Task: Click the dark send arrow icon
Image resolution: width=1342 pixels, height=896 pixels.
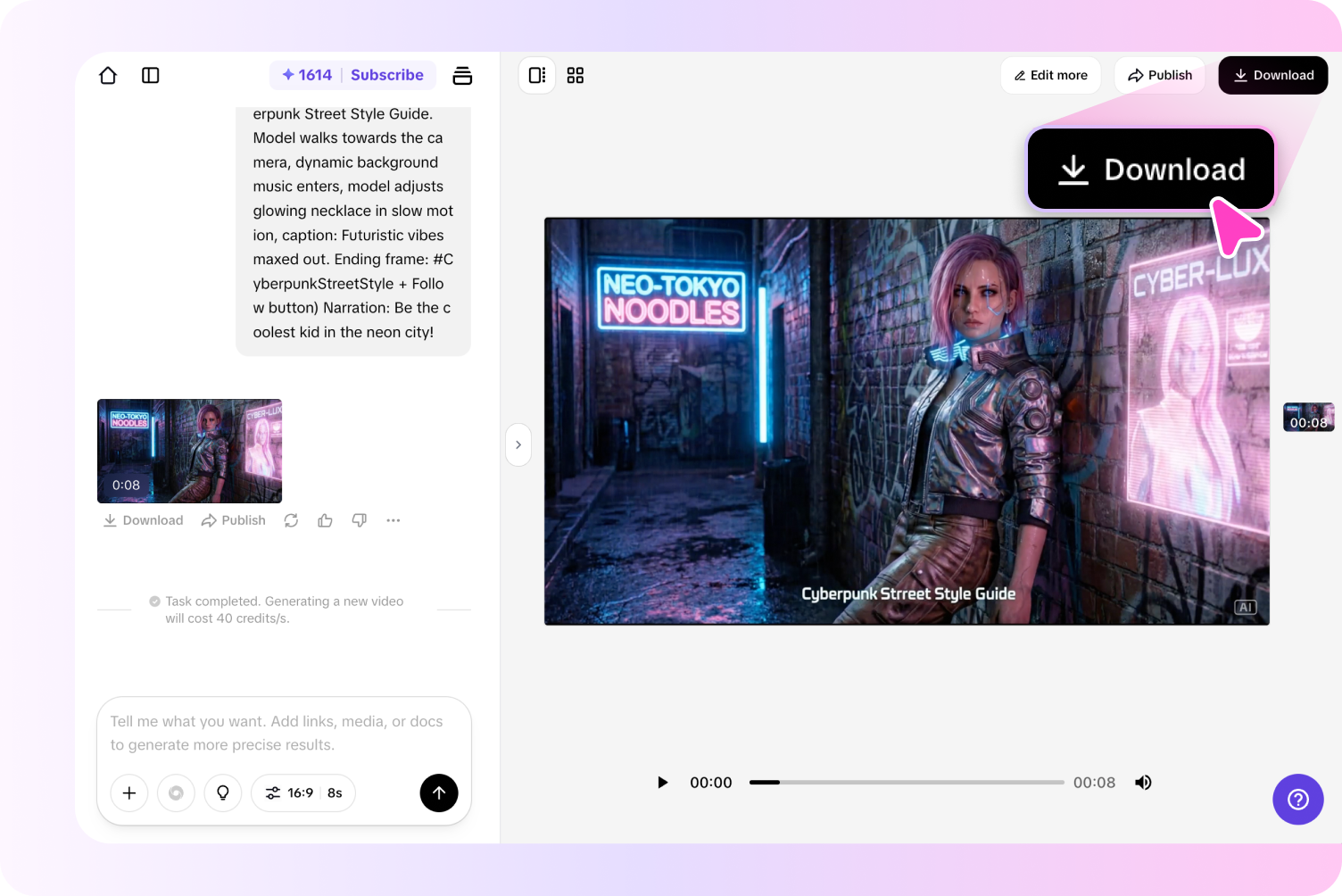Action: (x=439, y=792)
